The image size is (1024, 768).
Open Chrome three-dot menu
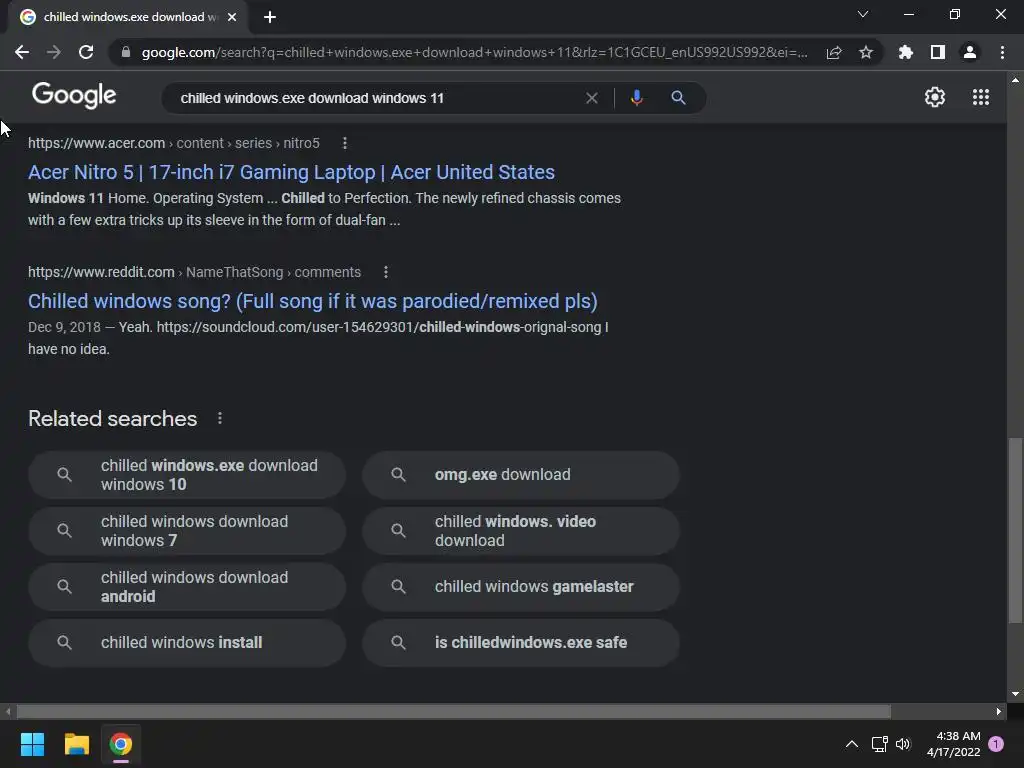1002,52
